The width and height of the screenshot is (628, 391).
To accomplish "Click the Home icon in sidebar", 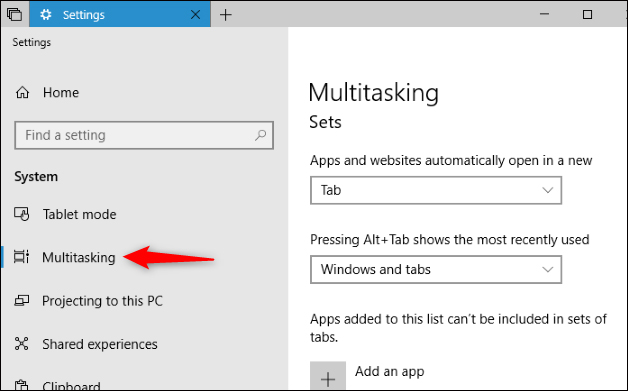I will [22, 93].
